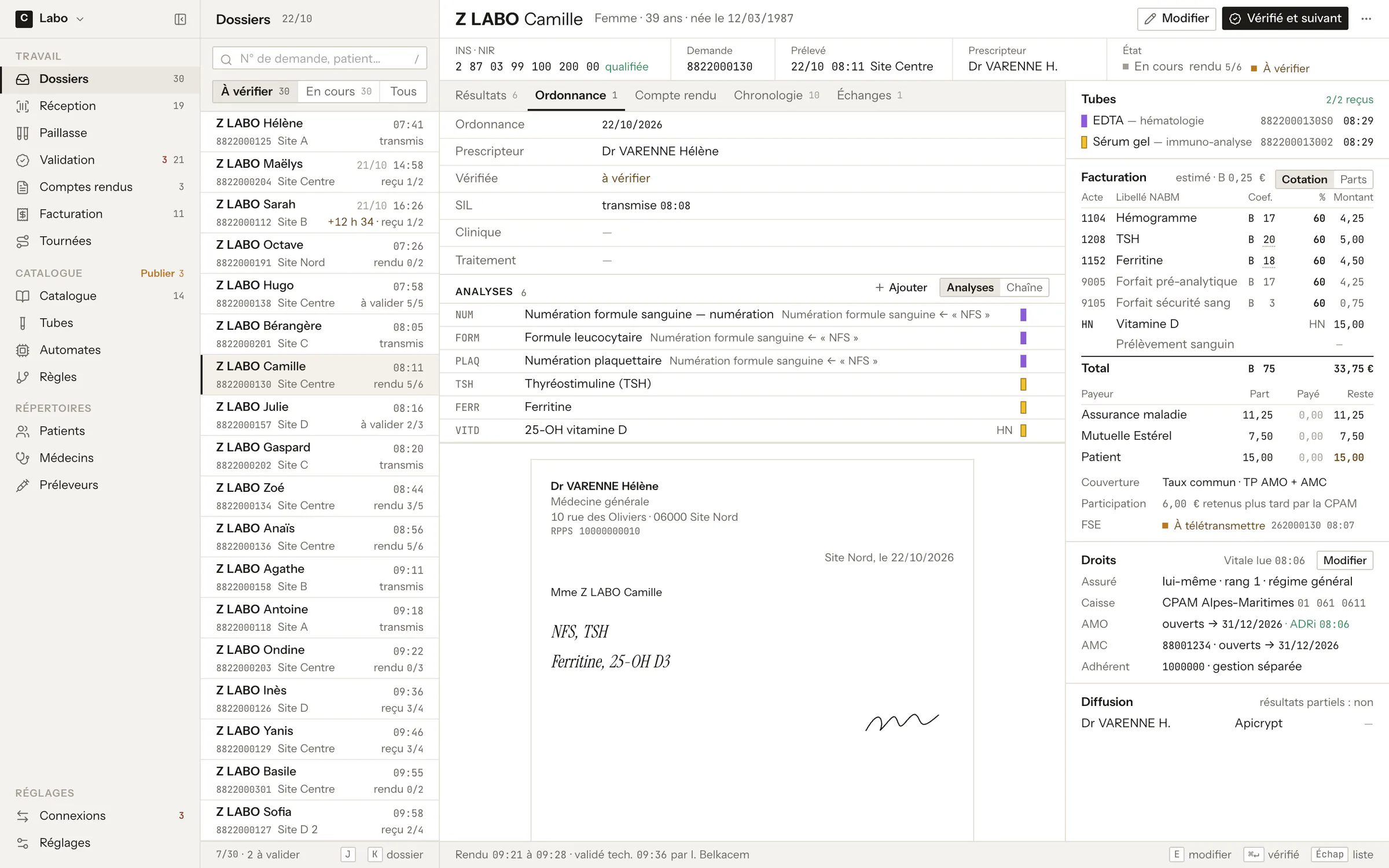Image resolution: width=1389 pixels, height=868 pixels.
Task: Click the prescription scan image
Action: pos(752,650)
